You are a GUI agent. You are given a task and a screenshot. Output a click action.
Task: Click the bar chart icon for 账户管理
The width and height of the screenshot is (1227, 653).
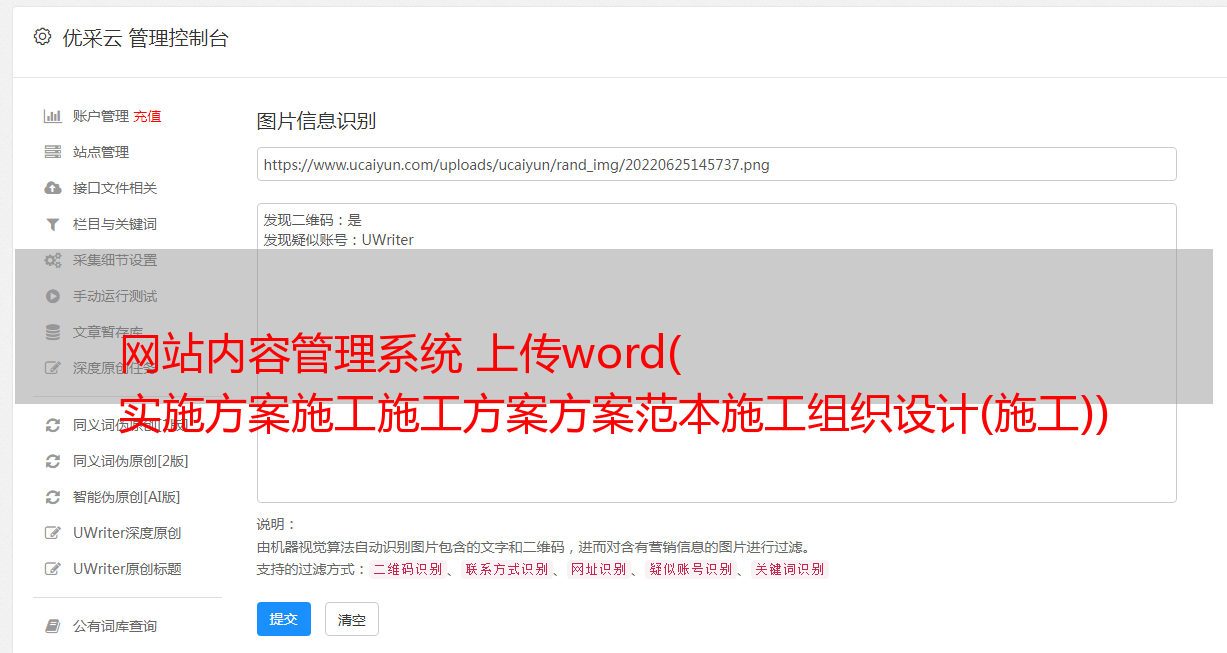(53, 116)
